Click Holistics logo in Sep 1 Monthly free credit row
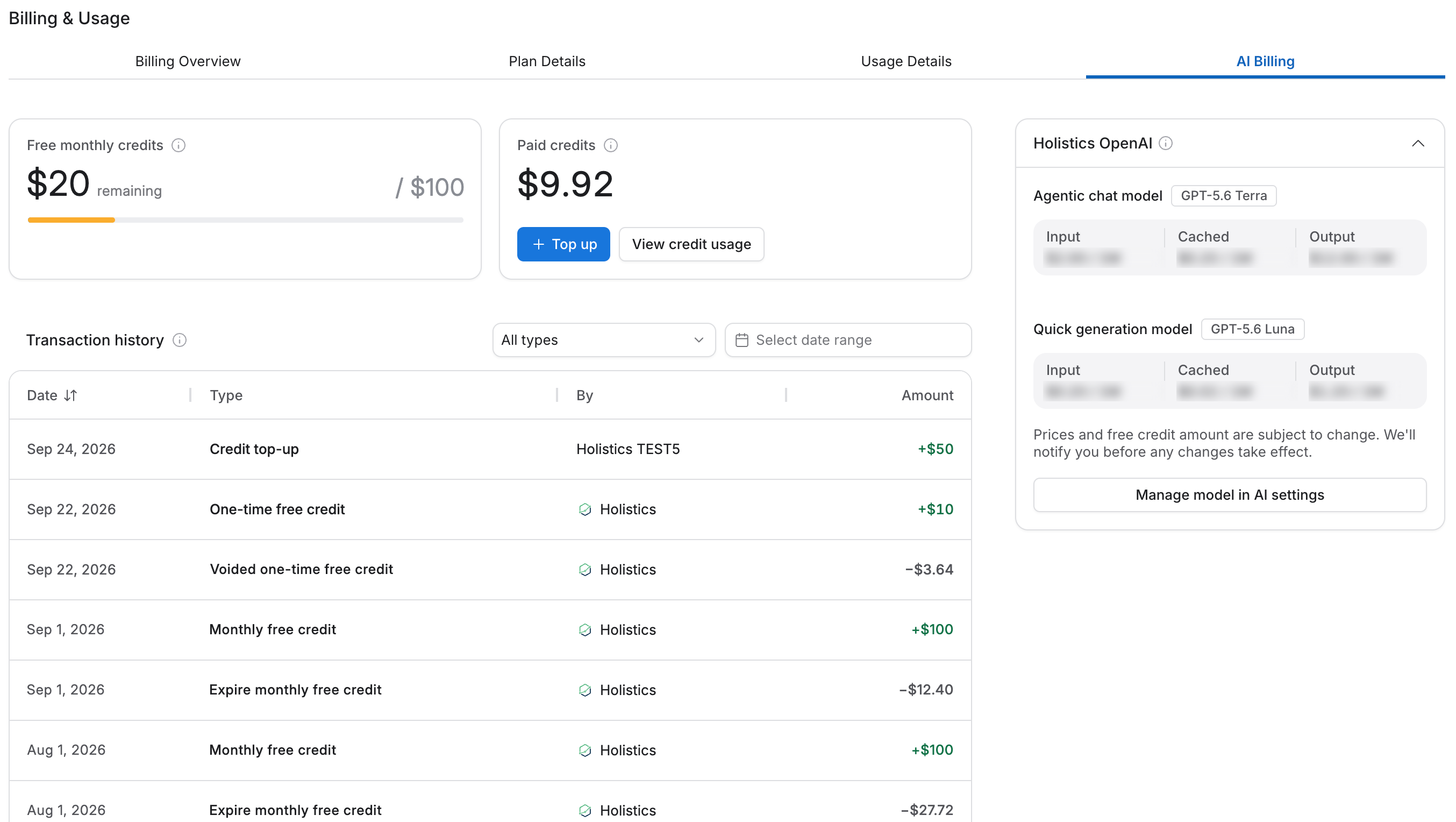The height and width of the screenshot is (822, 1456). [585, 630]
